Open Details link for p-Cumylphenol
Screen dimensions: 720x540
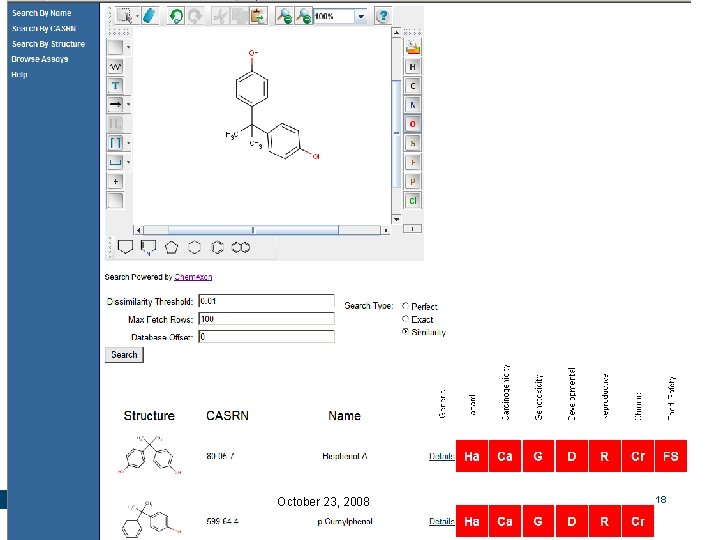click(441, 521)
